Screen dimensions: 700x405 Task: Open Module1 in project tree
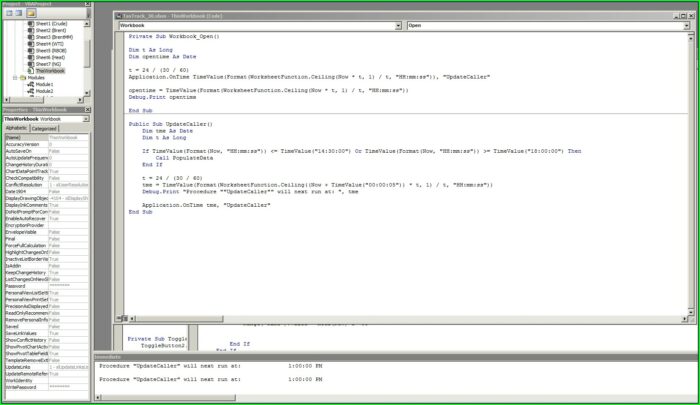[x=44, y=84]
